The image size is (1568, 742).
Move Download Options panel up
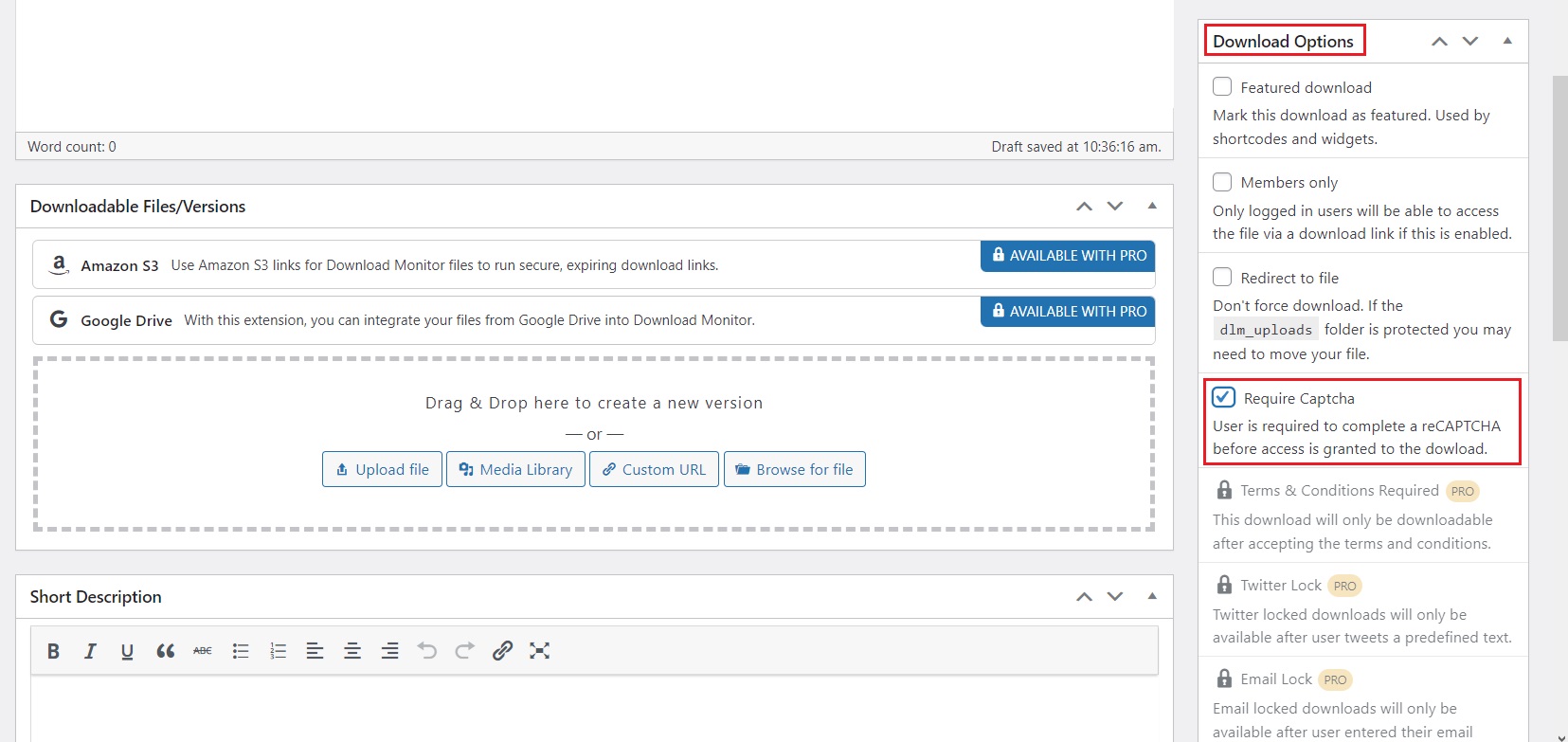(1439, 42)
